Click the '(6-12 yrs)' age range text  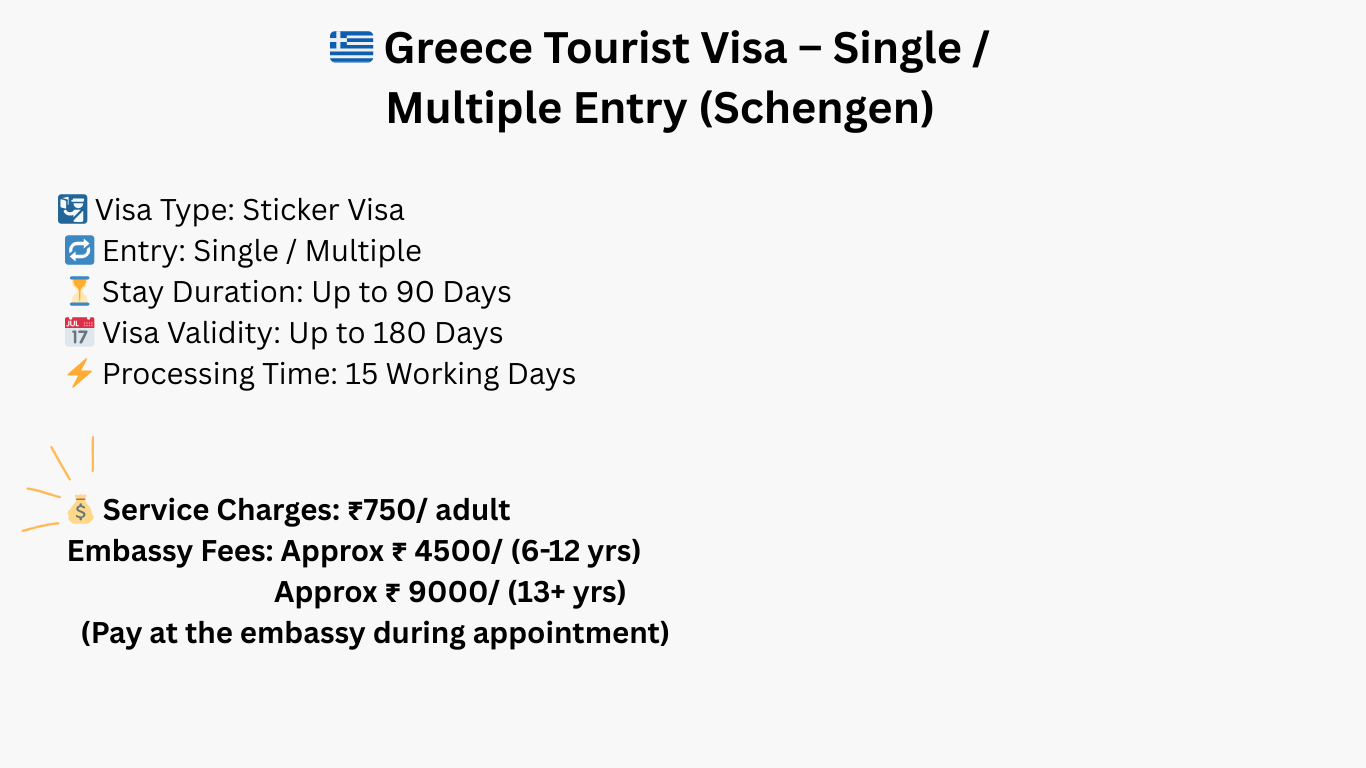pyautogui.click(x=588, y=551)
